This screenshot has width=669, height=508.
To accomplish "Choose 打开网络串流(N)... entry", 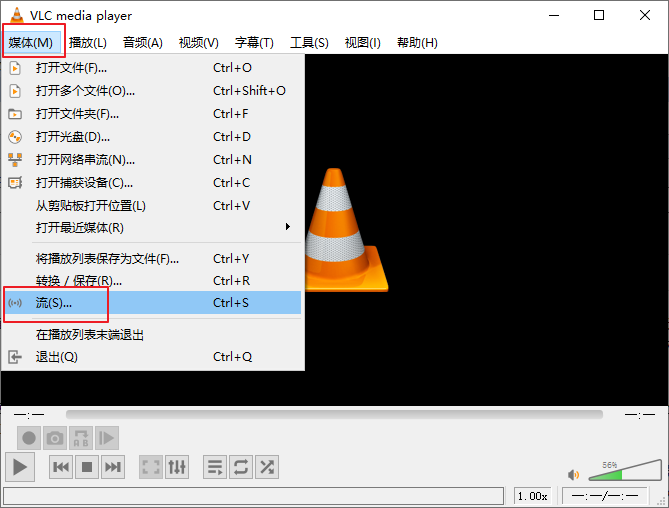I will (152, 160).
